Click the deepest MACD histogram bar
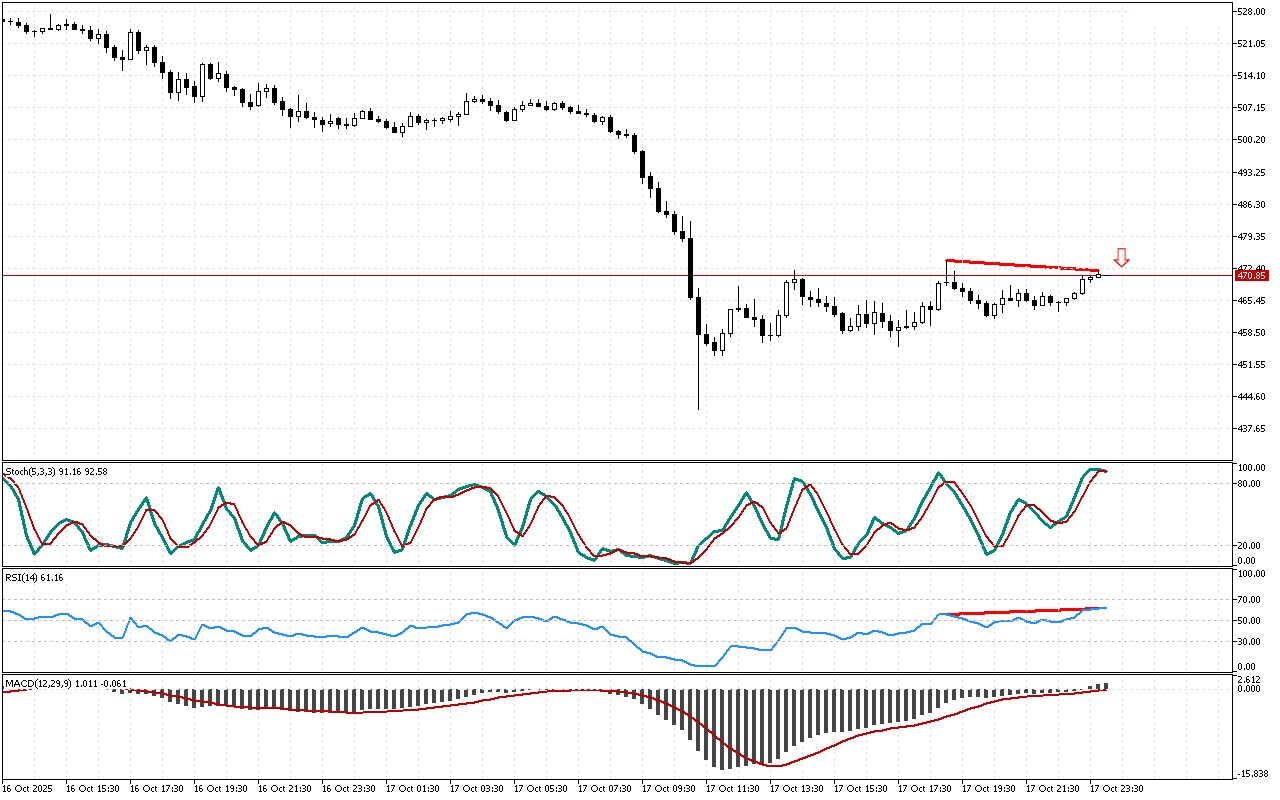 point(724,728)
